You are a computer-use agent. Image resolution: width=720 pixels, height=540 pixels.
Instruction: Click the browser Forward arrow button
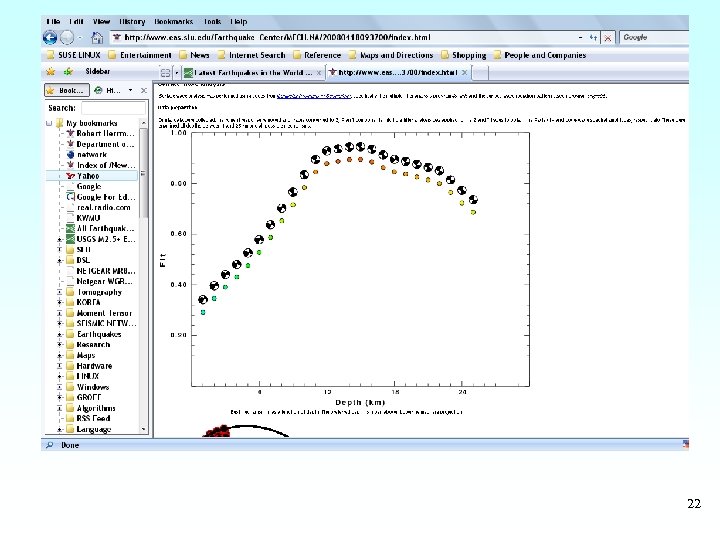click(67, 38)
